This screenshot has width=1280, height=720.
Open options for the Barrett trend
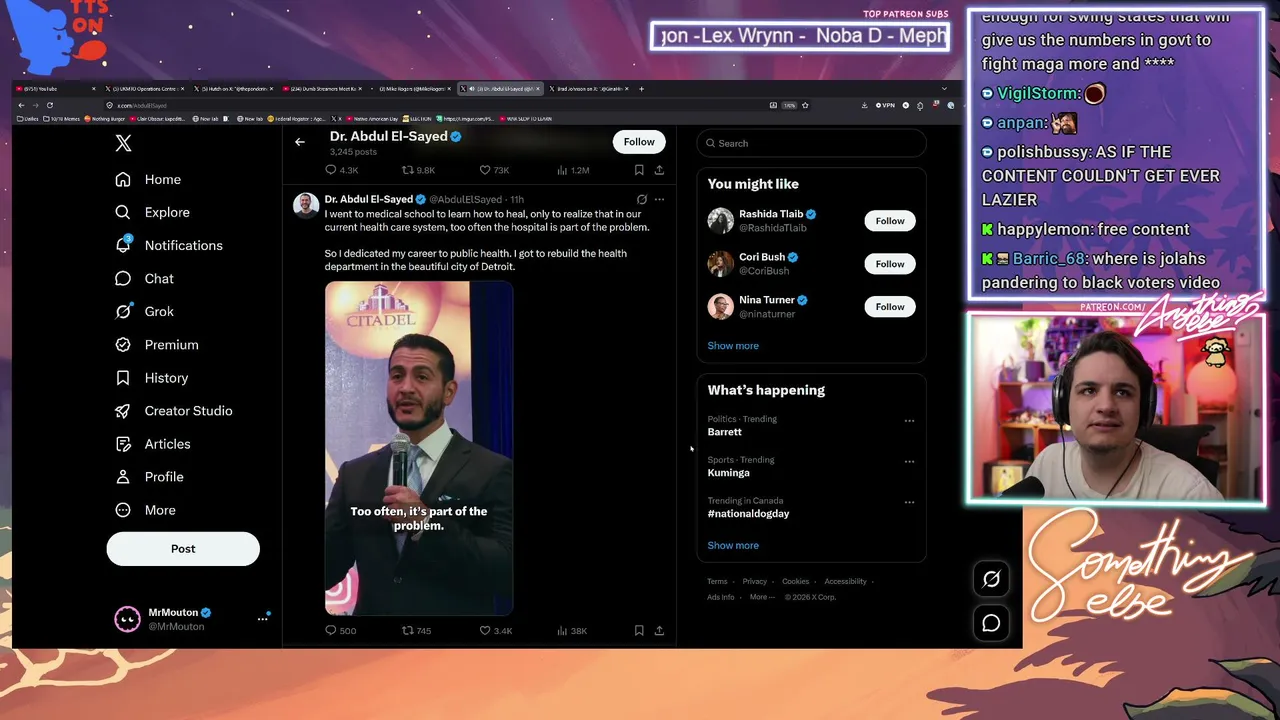click(909, 421)
